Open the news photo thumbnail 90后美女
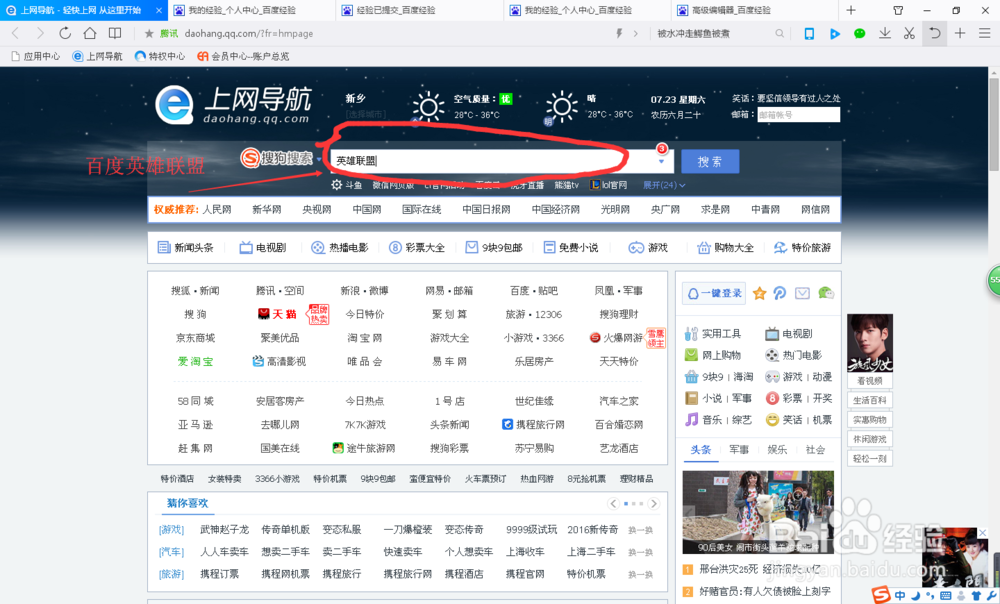 [758, 512]
